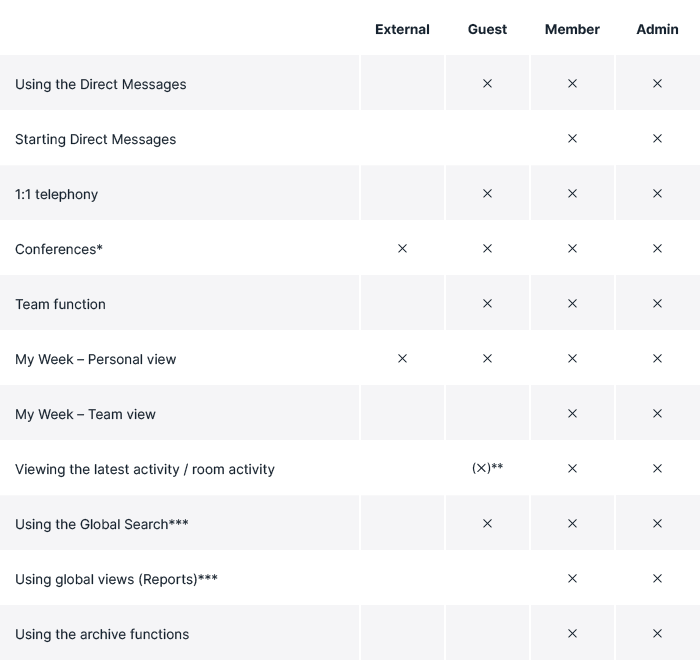700x660 pixels.
Task: Select the 'Using the Direct Messages' row label
Action: 100,84
